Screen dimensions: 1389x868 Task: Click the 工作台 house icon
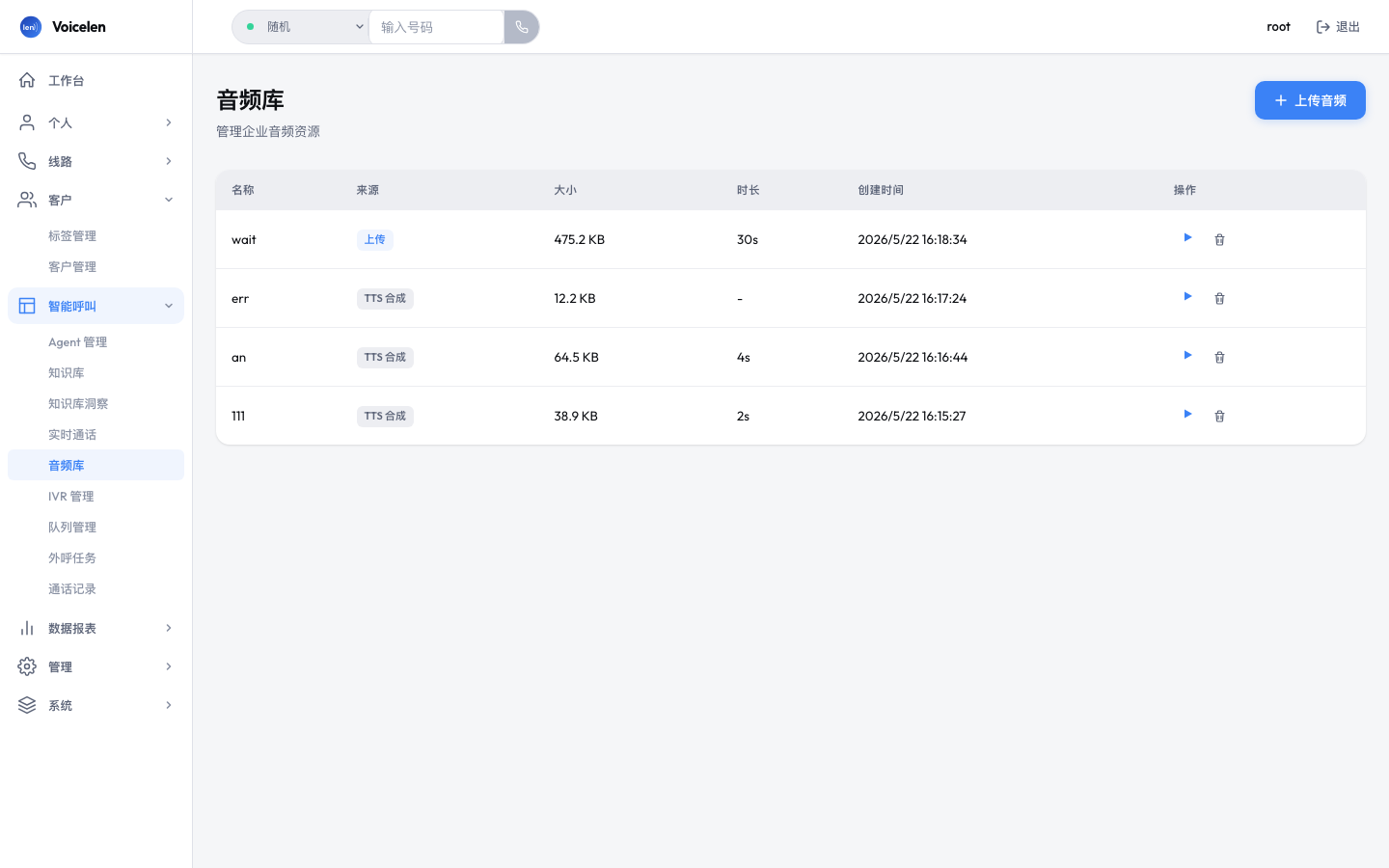click(27, 80)
